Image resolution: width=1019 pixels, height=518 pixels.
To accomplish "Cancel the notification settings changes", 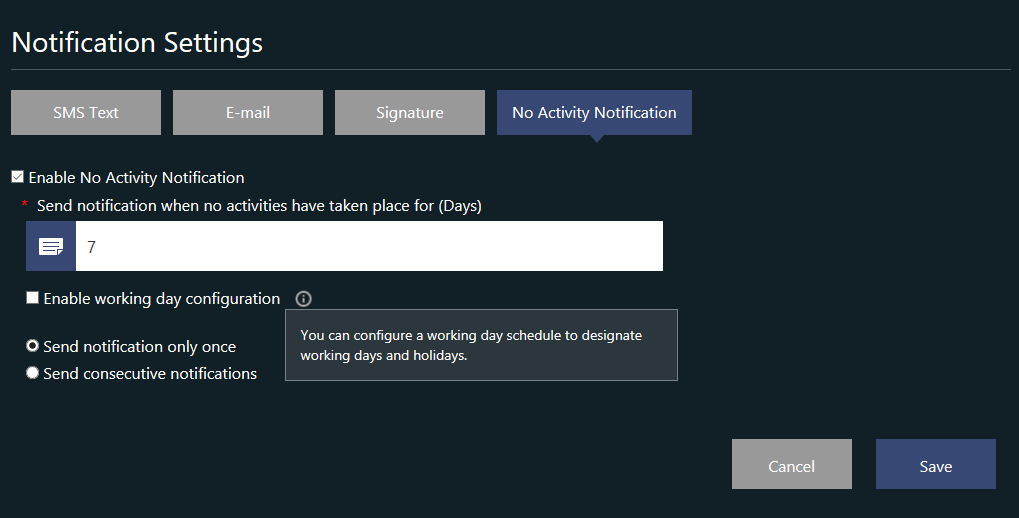I will point(792,464).
